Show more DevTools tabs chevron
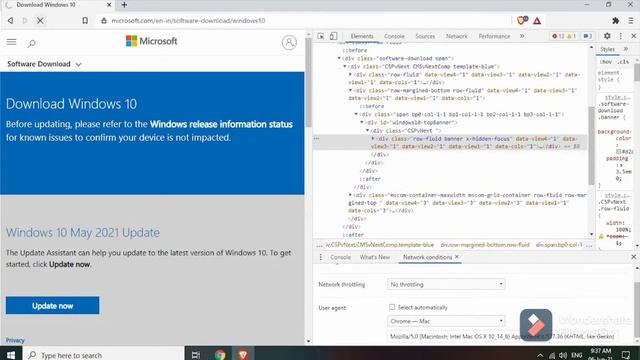 522,36
